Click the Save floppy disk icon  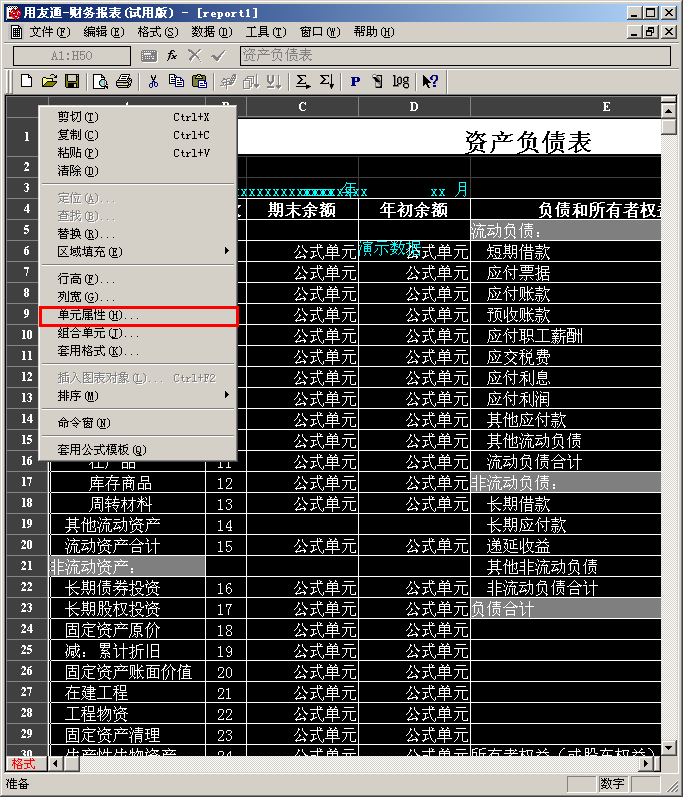(72, 81)
